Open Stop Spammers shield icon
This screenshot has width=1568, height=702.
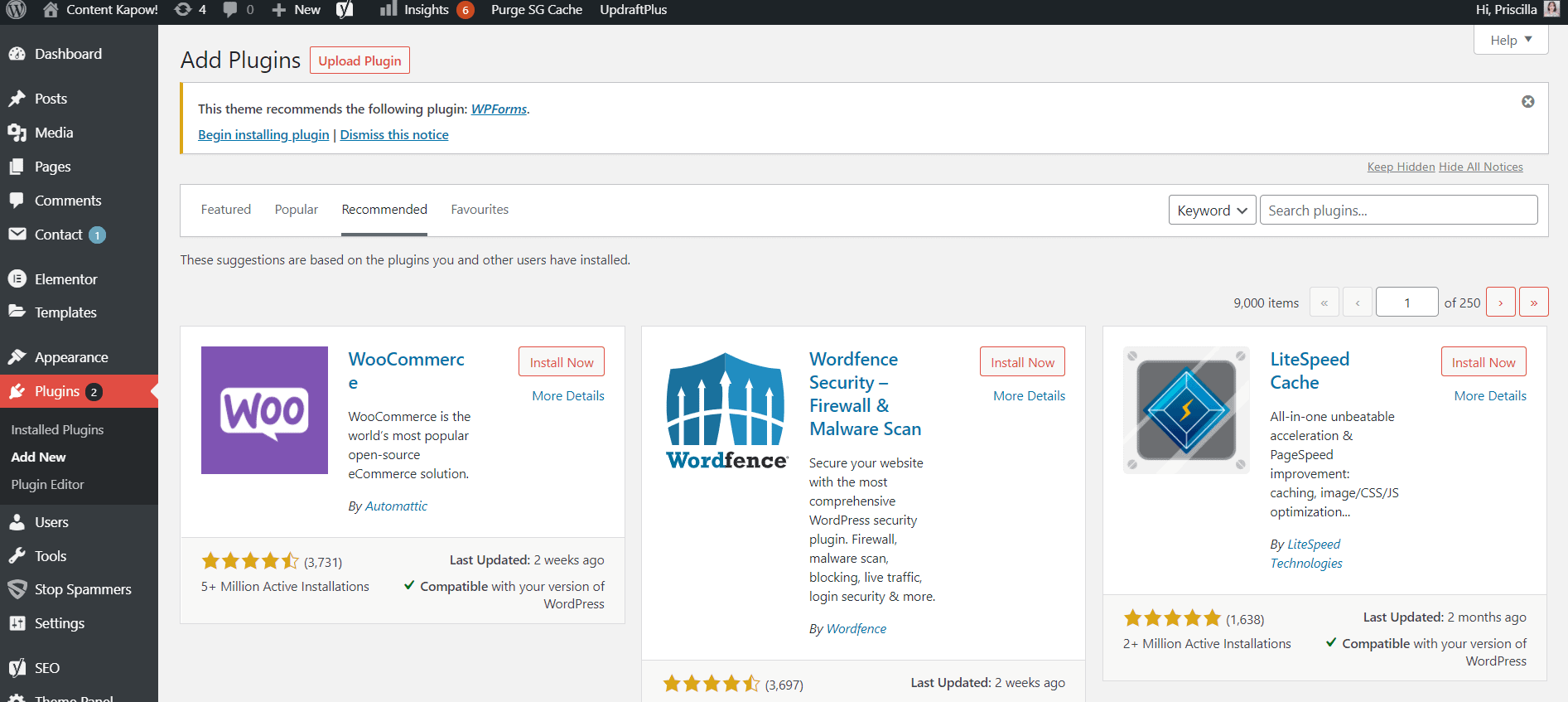(x=17, y=589)
